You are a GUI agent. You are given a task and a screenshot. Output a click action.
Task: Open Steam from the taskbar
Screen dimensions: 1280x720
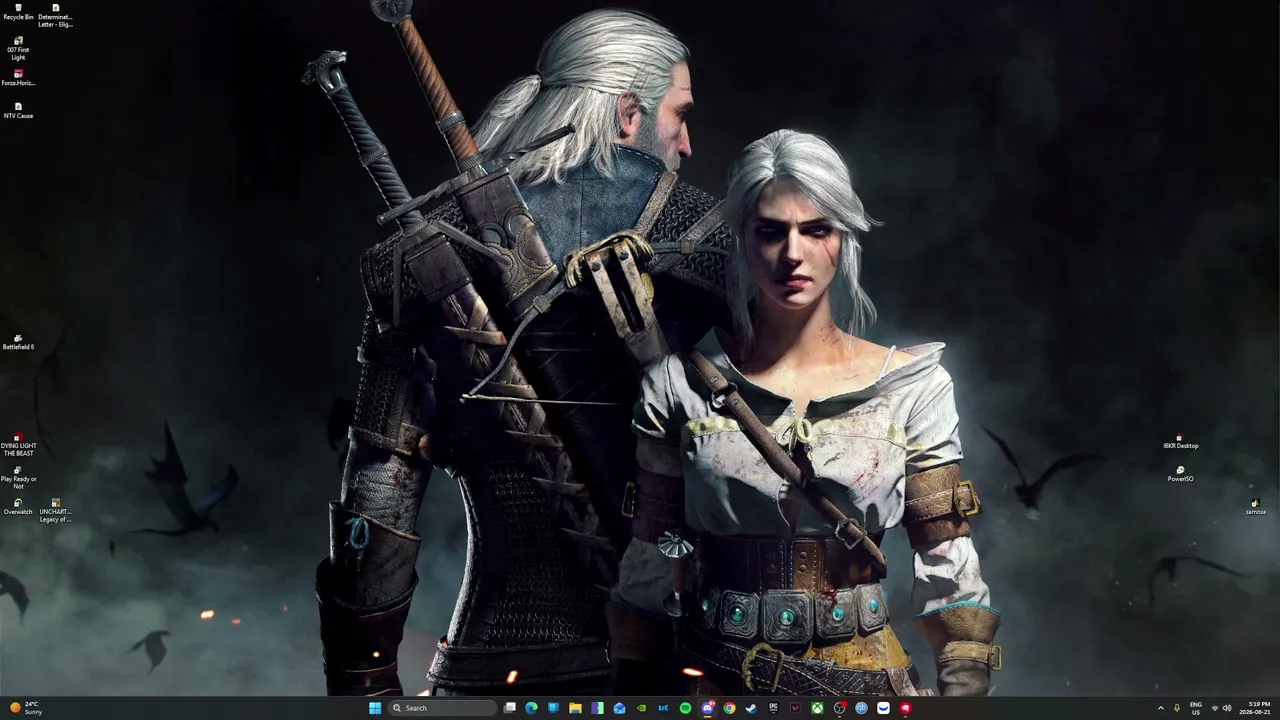pos(751,708)
